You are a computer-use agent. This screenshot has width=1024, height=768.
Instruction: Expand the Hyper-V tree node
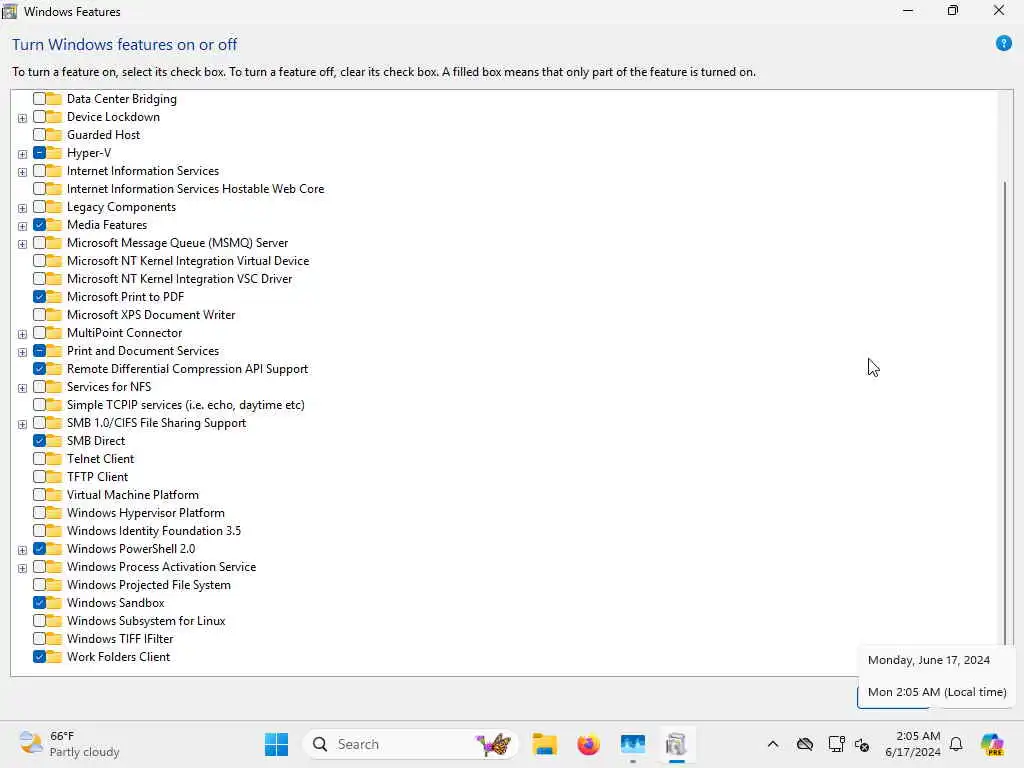tap(22, 154)
